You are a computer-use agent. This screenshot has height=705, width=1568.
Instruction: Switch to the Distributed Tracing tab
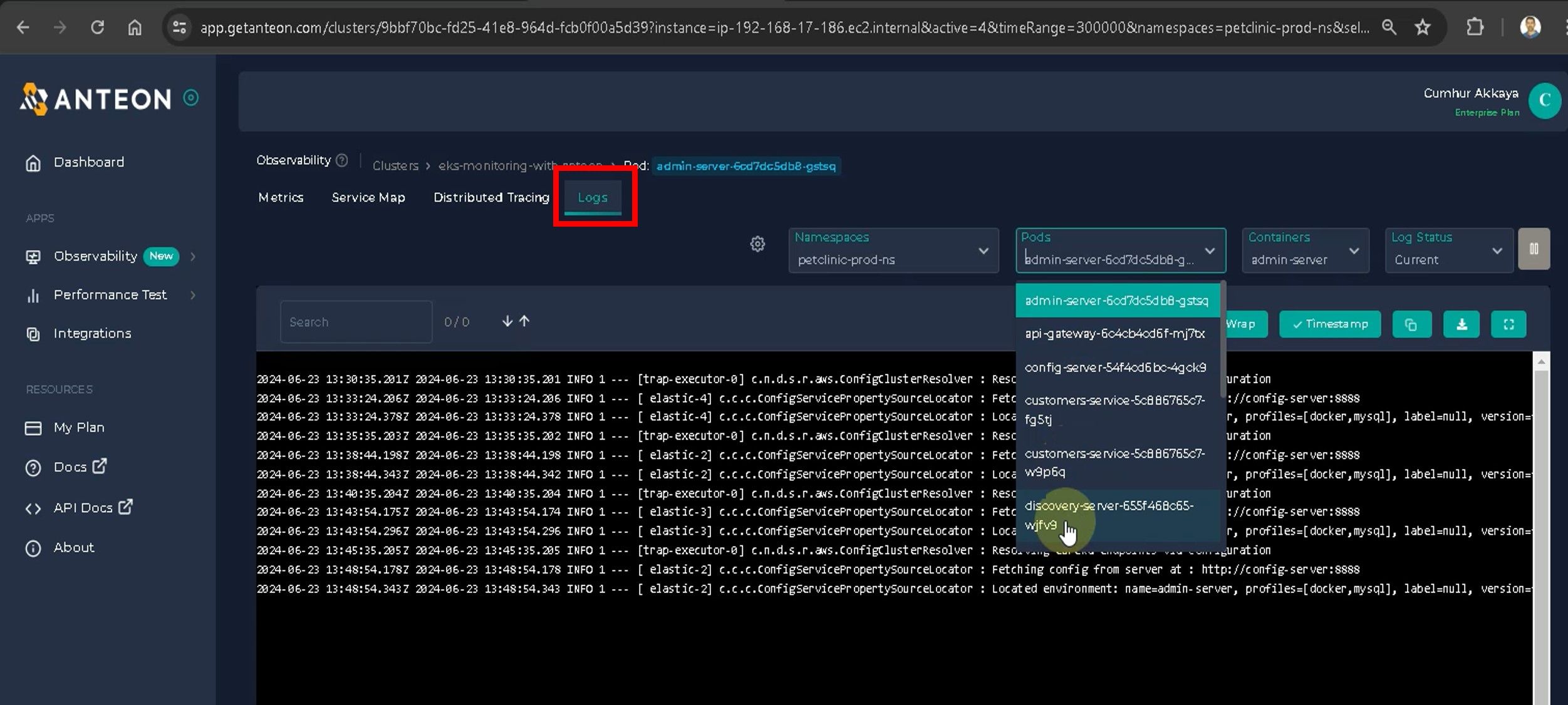(491, 198)
